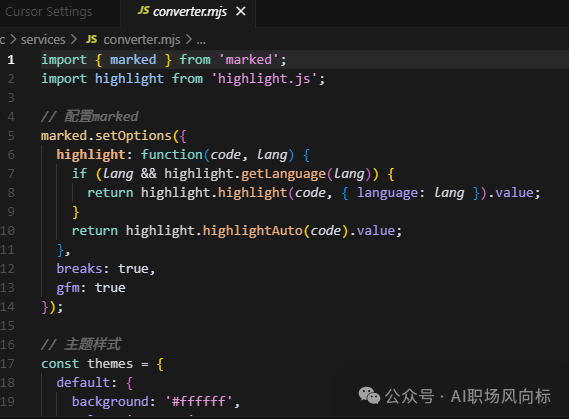Click 'highlightAuto' method on line 10
Image resolution: width=569 pixels, height=419 pixels.
tap(252, 231)
